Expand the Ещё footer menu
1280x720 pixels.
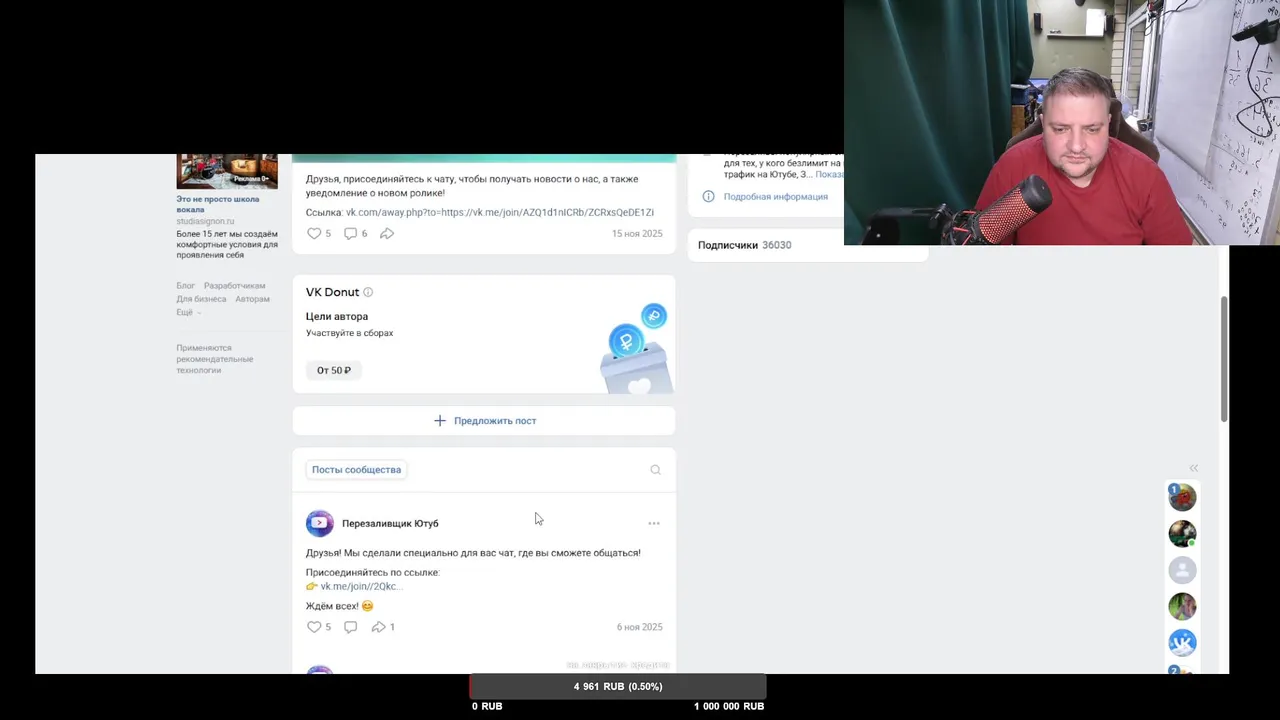[188, 312]
